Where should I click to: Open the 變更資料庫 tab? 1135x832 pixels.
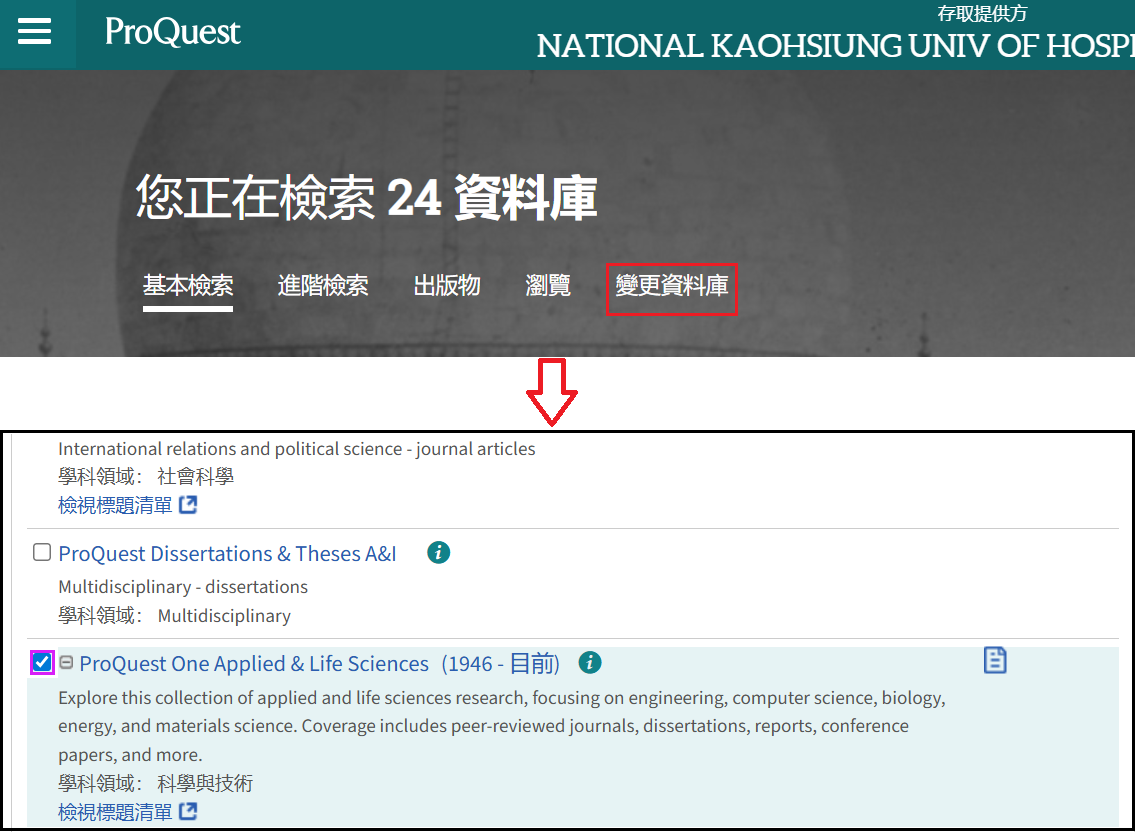coord(671,287)
